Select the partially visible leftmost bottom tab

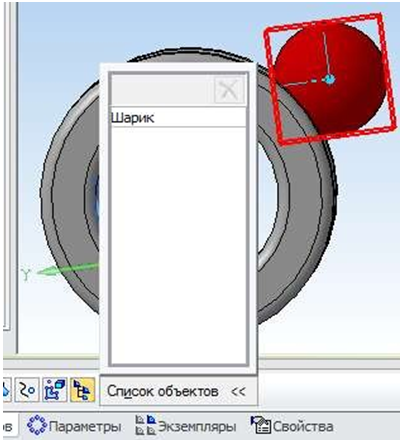click(x=9, y=425)
